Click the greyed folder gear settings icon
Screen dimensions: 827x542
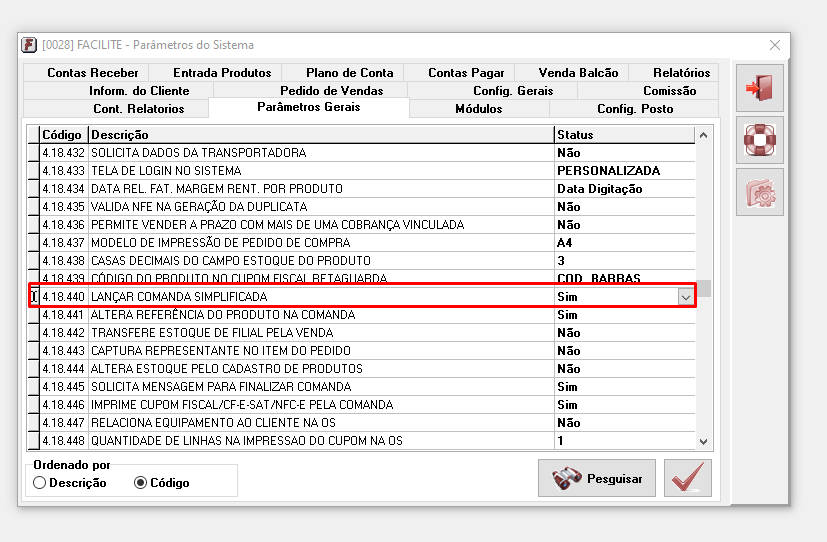759,192
